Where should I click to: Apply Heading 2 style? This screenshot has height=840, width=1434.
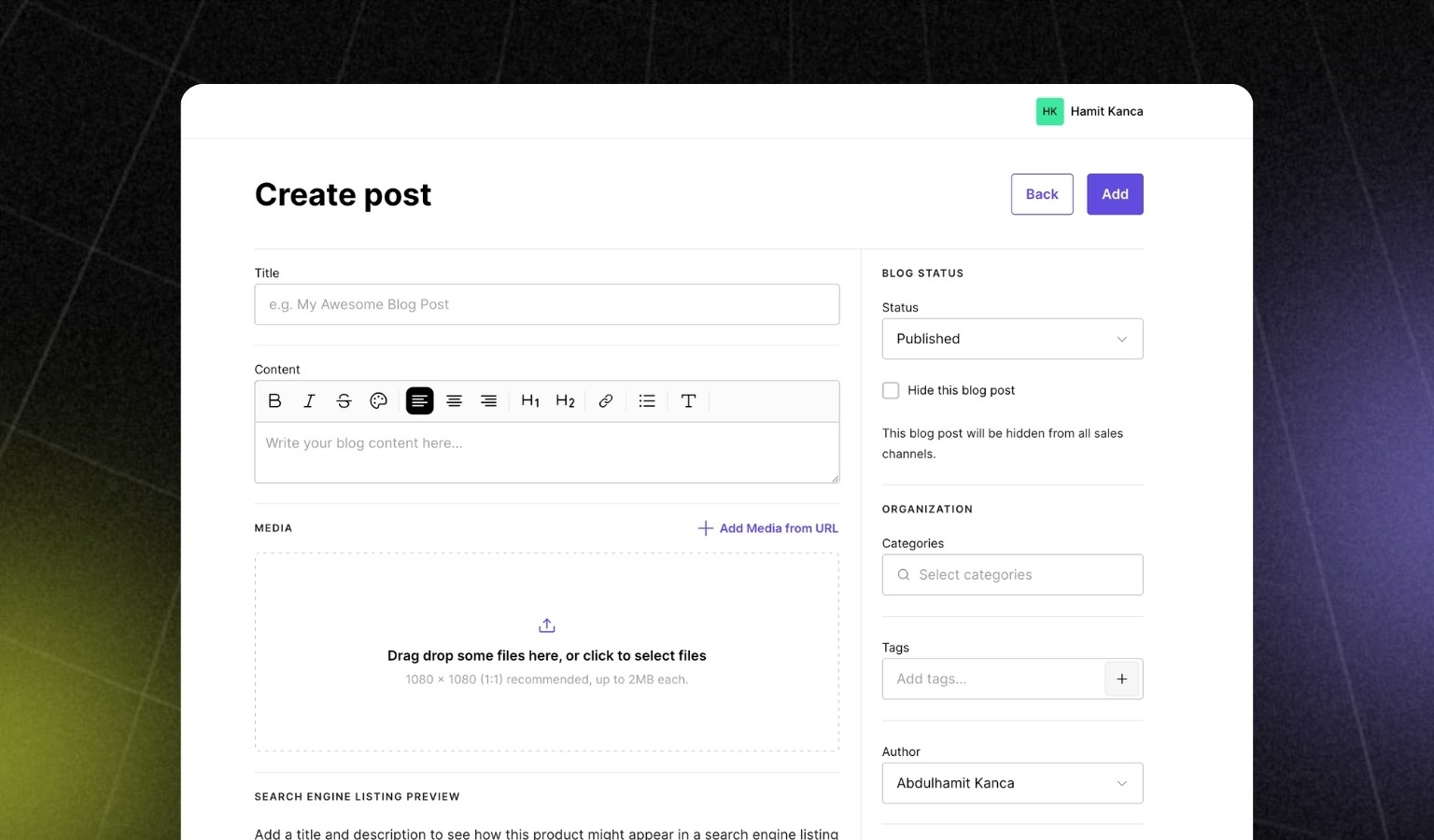click(565, 401)
